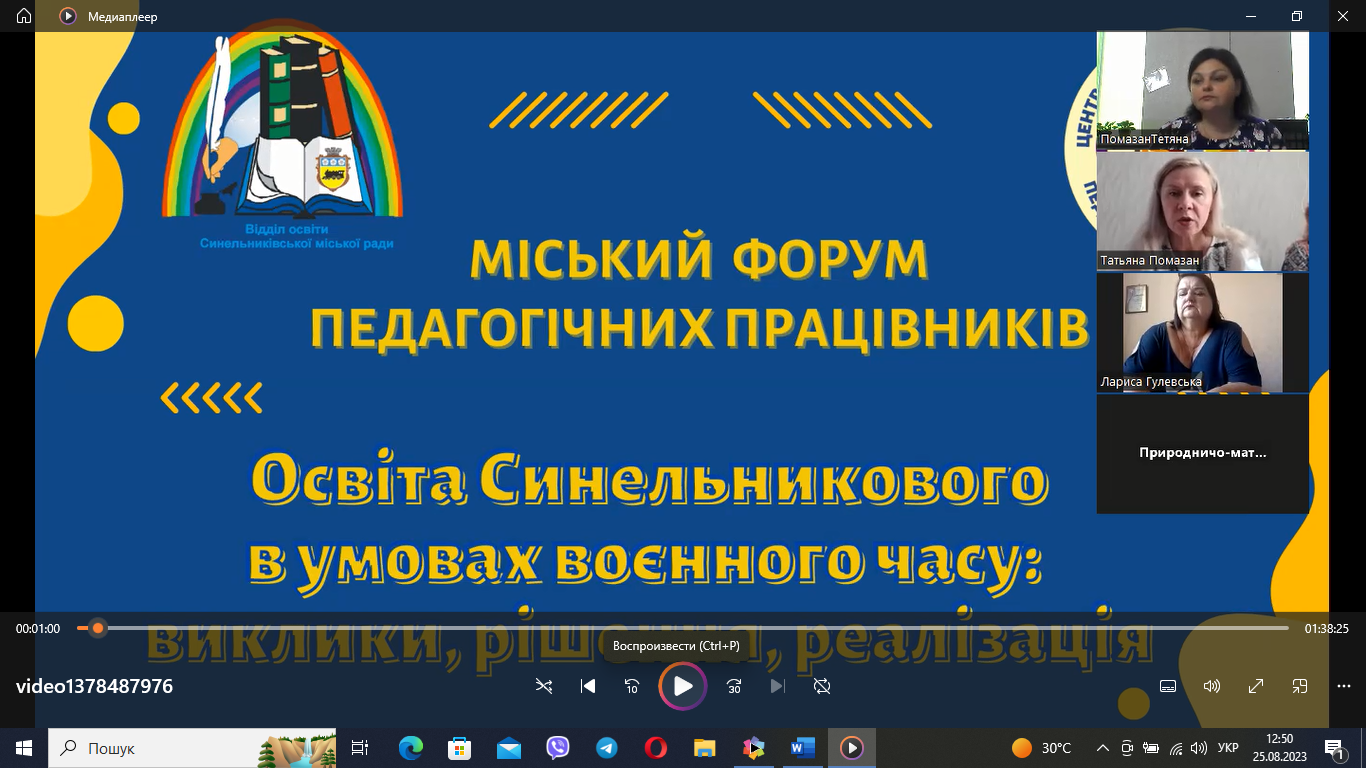
Task: Show hidden system tray icons
Action: tap(1103, 748)
